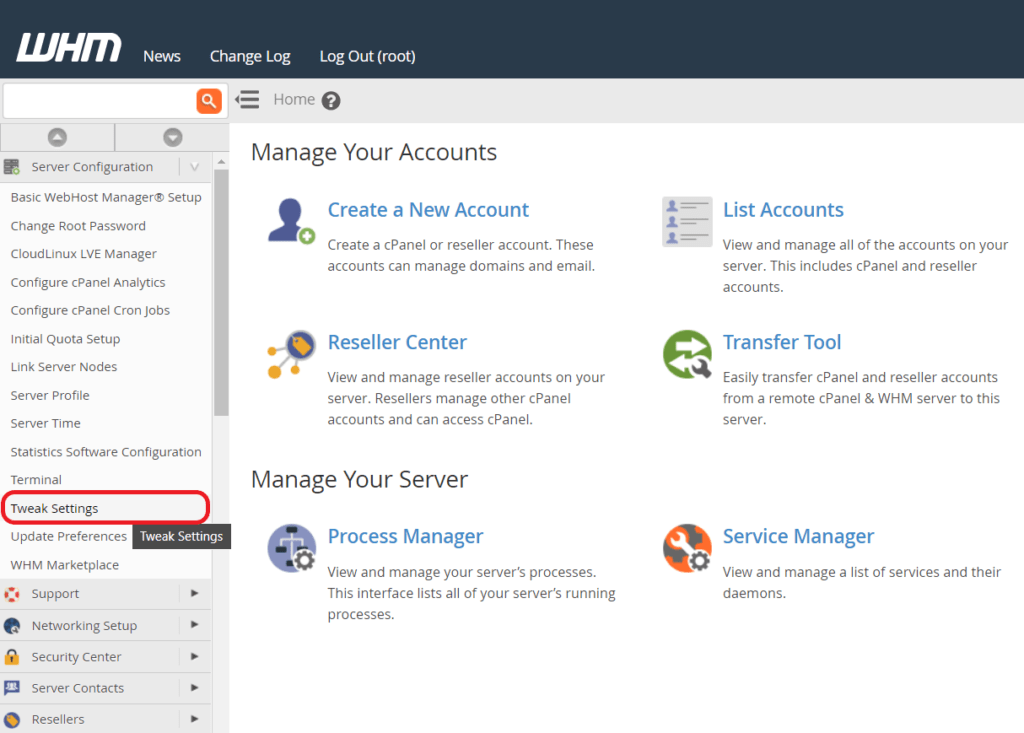Click the Process Manager diagram icon

(x=291, y=548)
